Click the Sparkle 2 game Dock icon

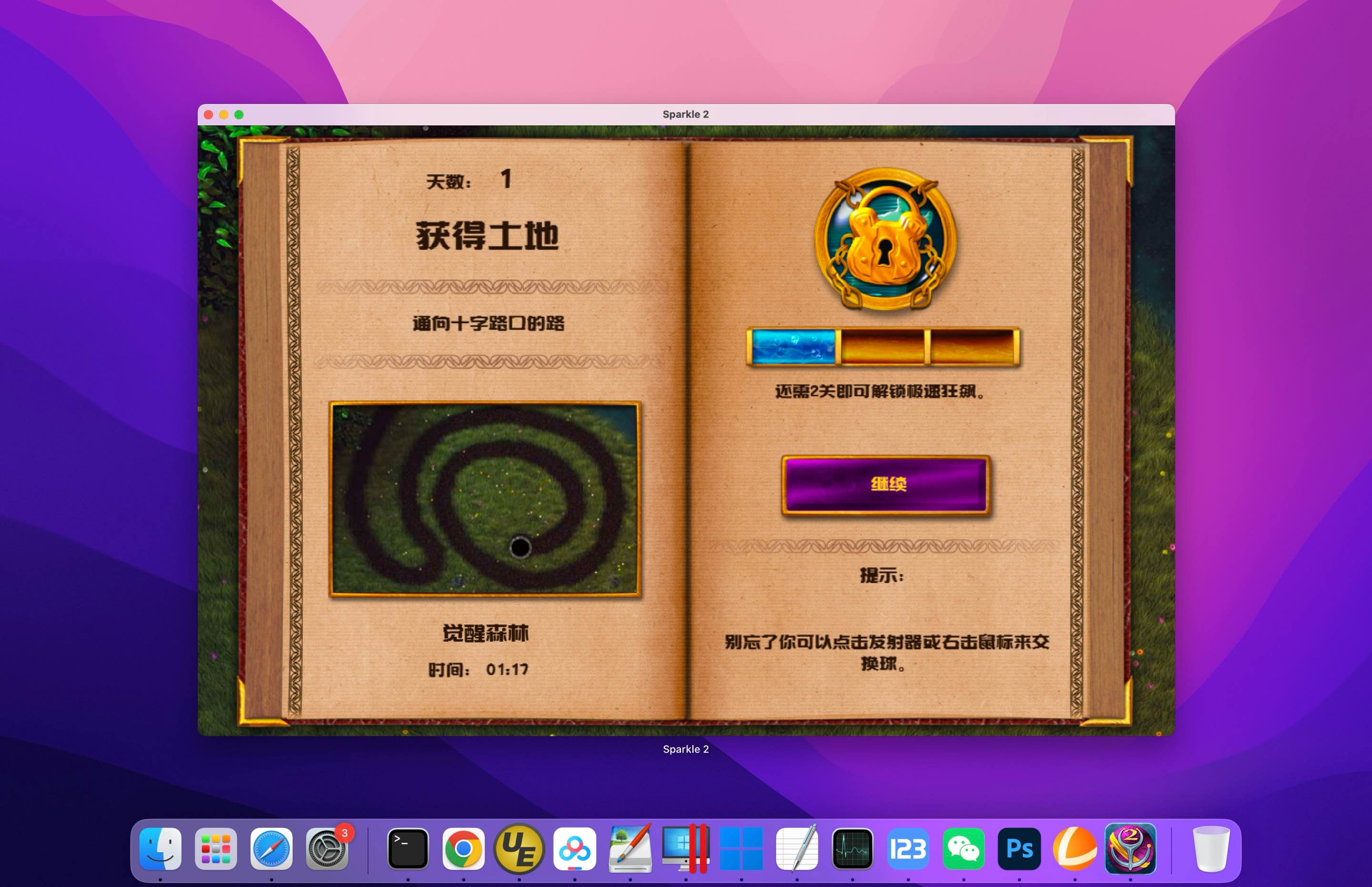click(x=1130, y=848)
